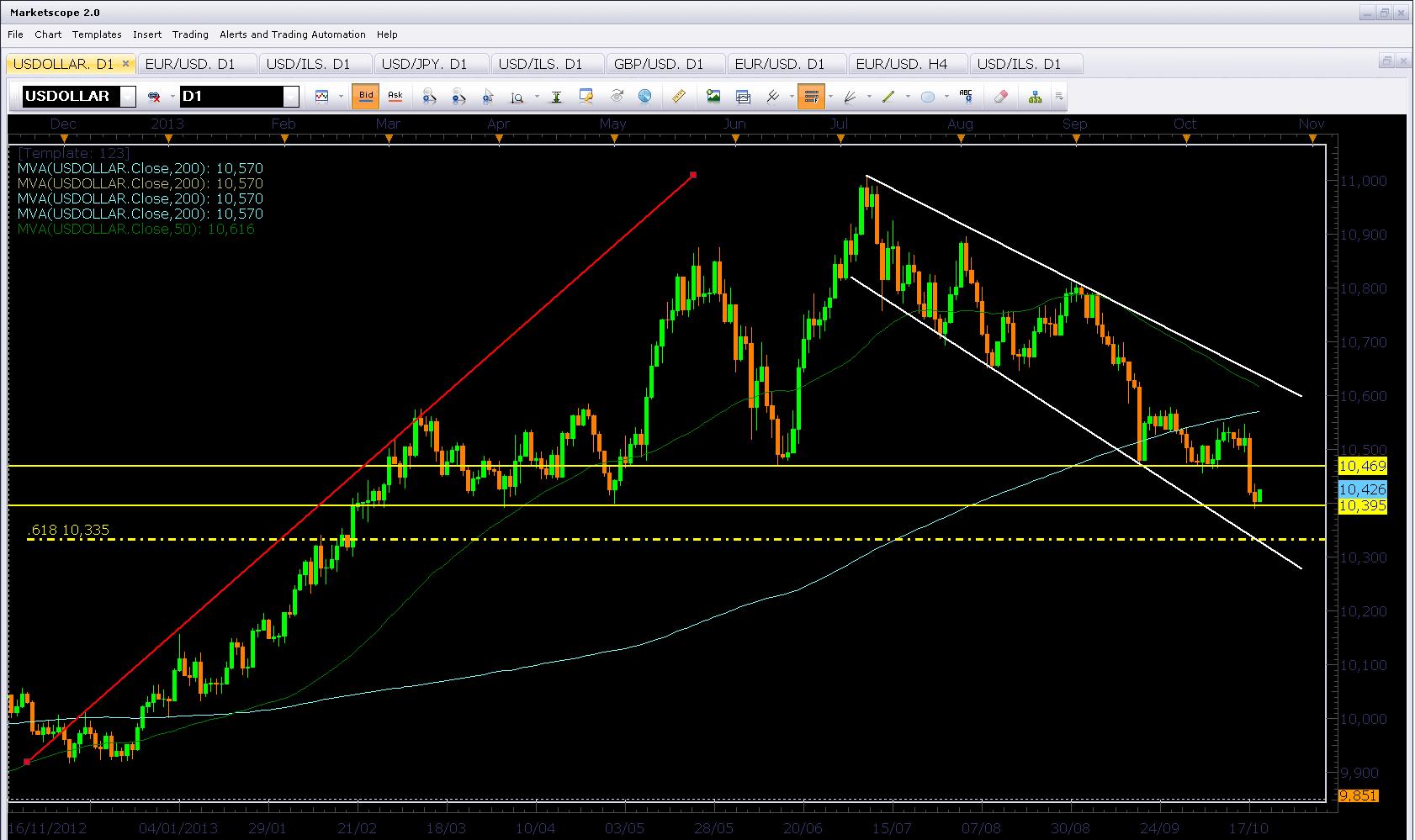
Task: Click the blue globe icon
Action: [645, 97]
